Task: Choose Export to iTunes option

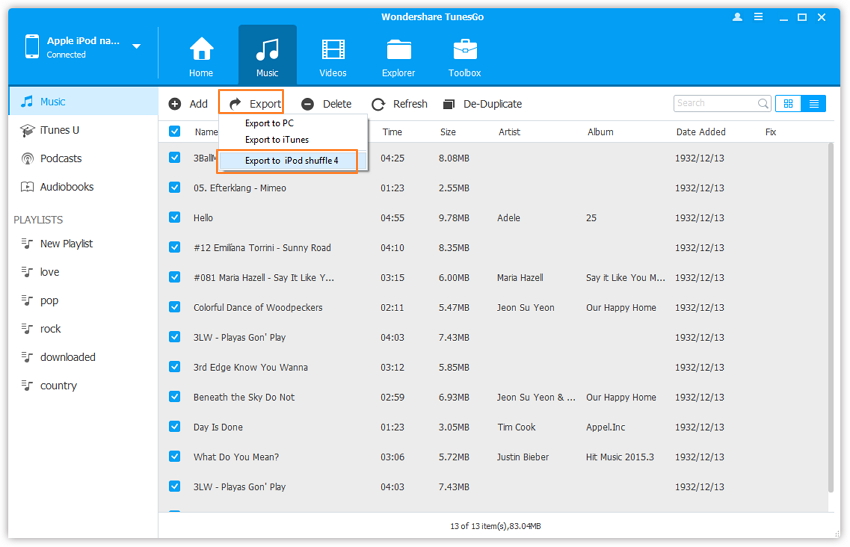Action: 277,140
